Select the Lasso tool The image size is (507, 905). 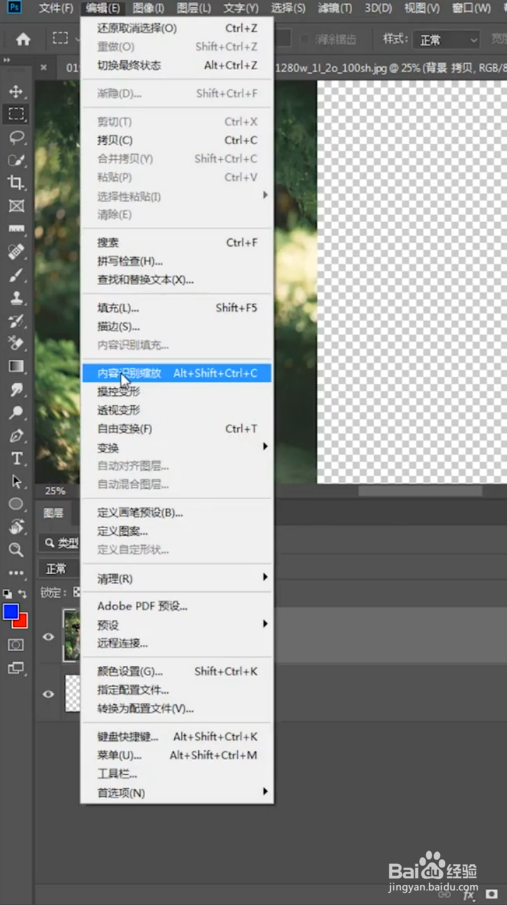coord(16,137)
